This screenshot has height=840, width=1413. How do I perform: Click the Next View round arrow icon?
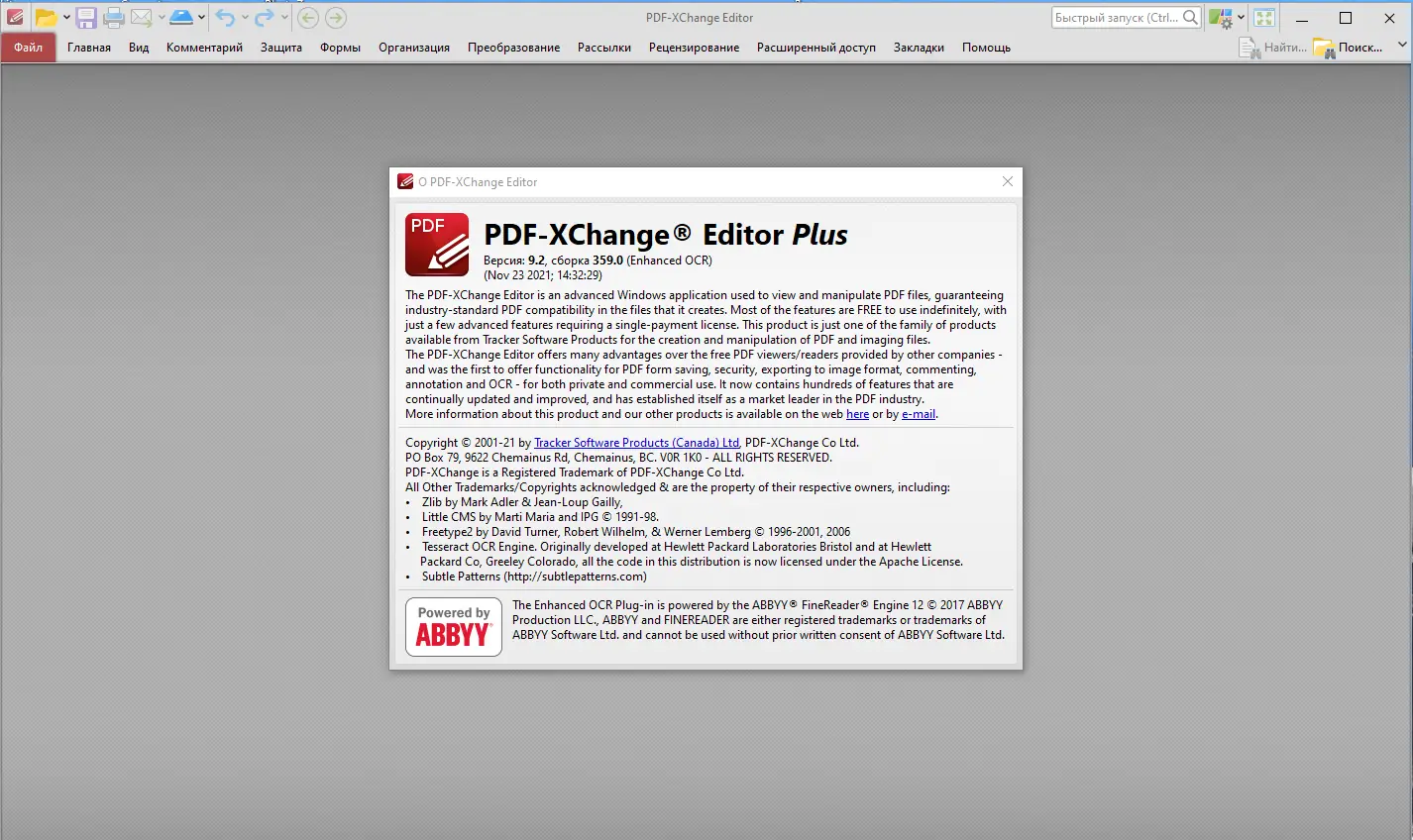(x=336, y=17)
